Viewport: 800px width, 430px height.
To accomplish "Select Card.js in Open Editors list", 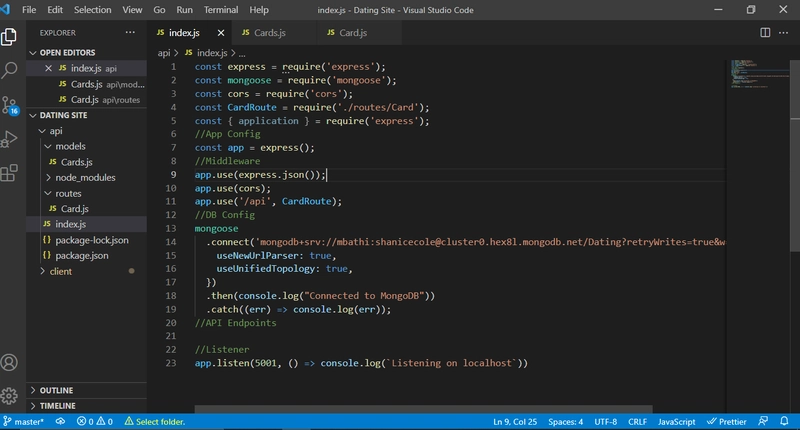I will (86, 99).
